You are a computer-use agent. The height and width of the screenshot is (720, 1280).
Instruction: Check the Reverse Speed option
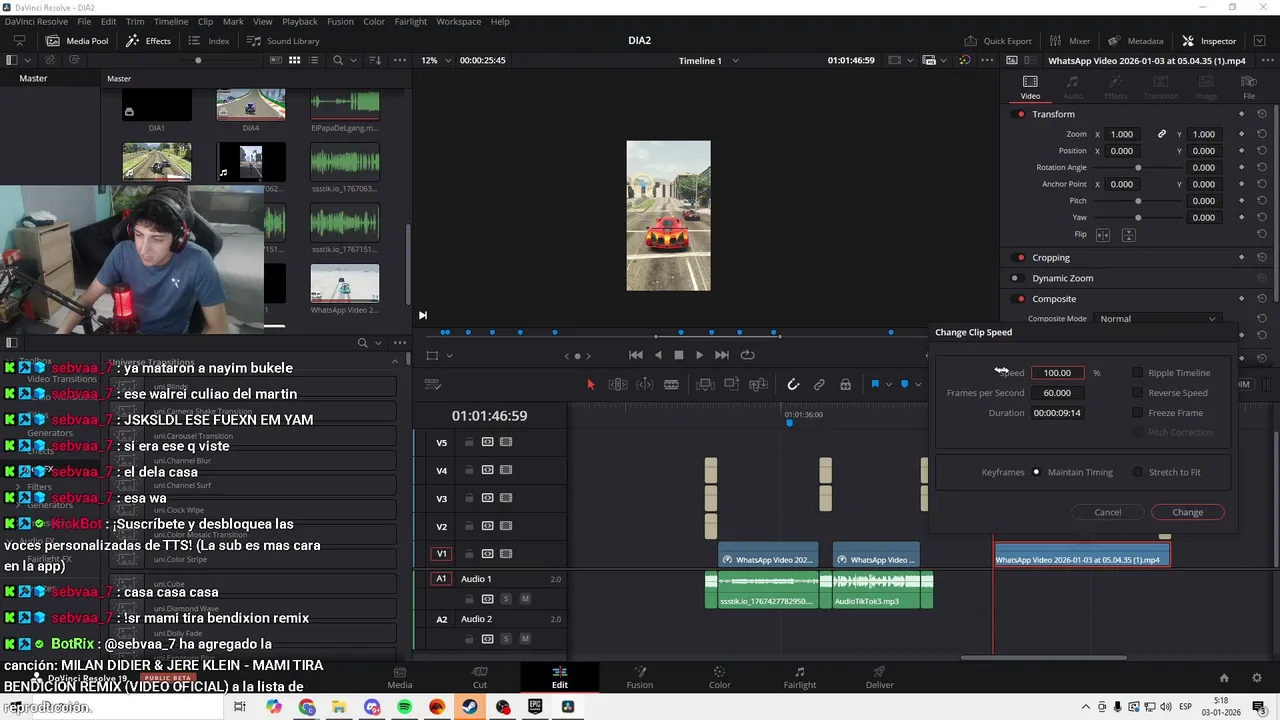point(1137,393)
